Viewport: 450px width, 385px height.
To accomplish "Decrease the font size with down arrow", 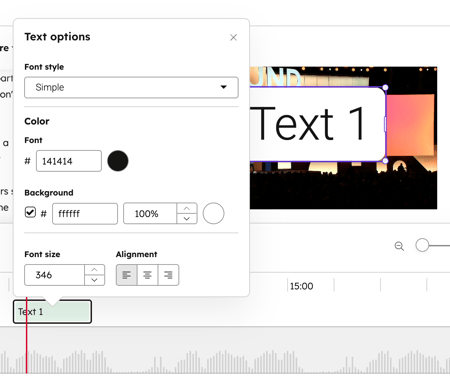I will (x=94, y=280).
